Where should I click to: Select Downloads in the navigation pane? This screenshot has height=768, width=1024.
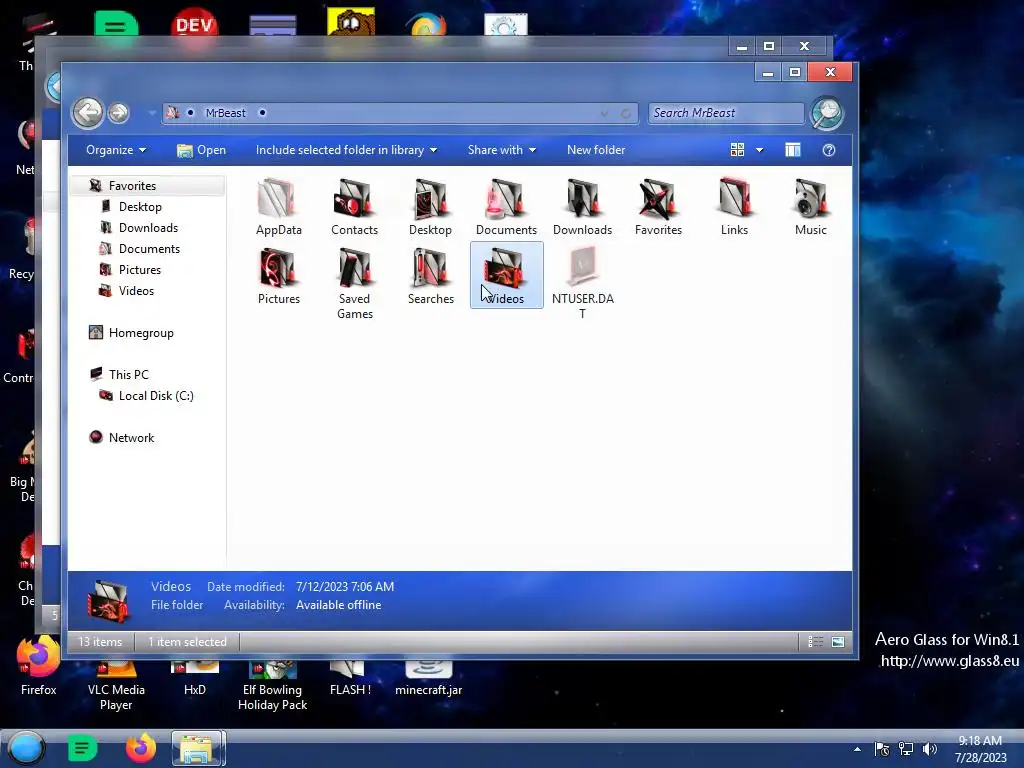tap(148, 228)
